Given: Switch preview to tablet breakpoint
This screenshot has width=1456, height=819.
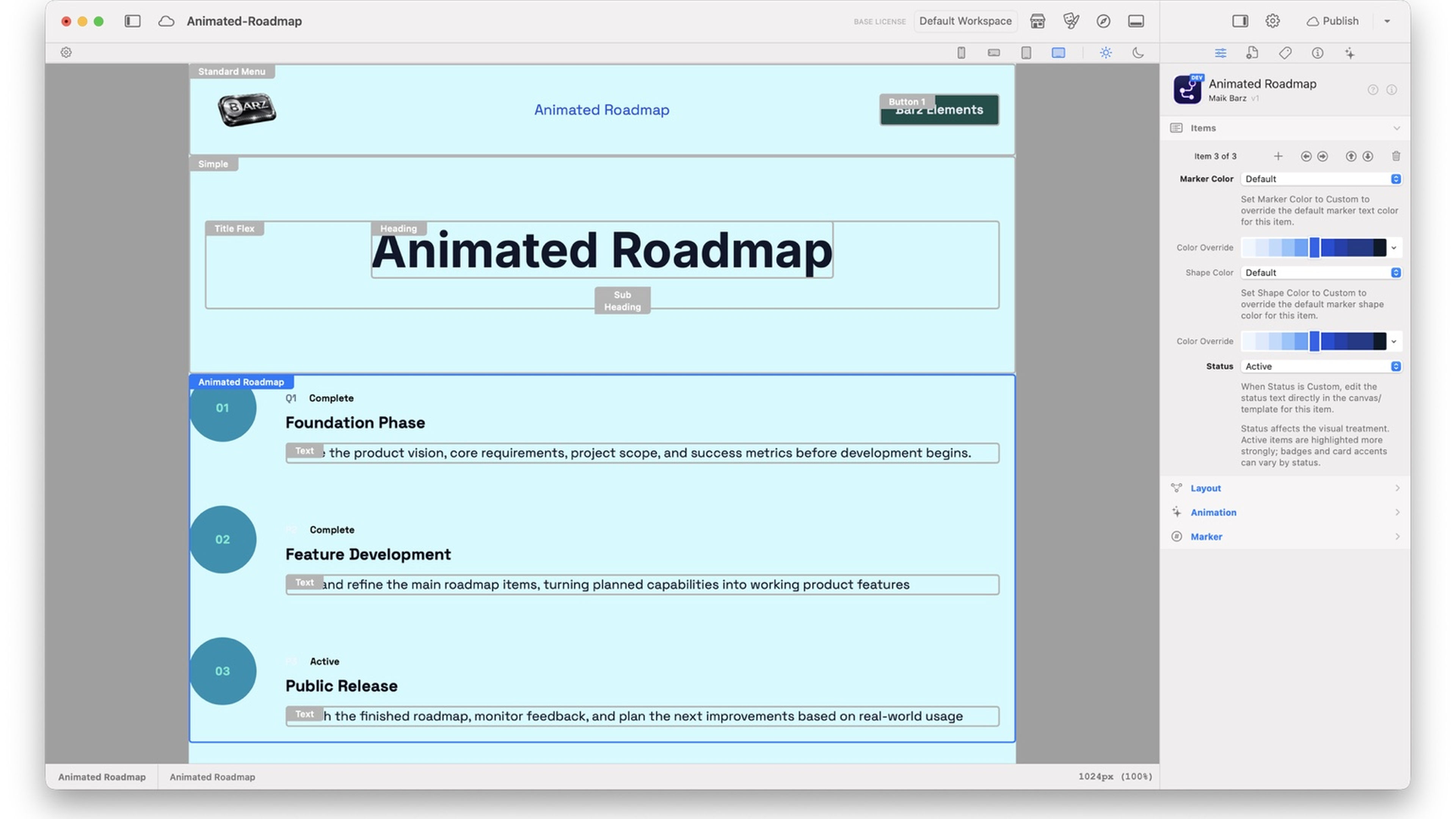Looking at the screenshot, I should click(1026, 53).
